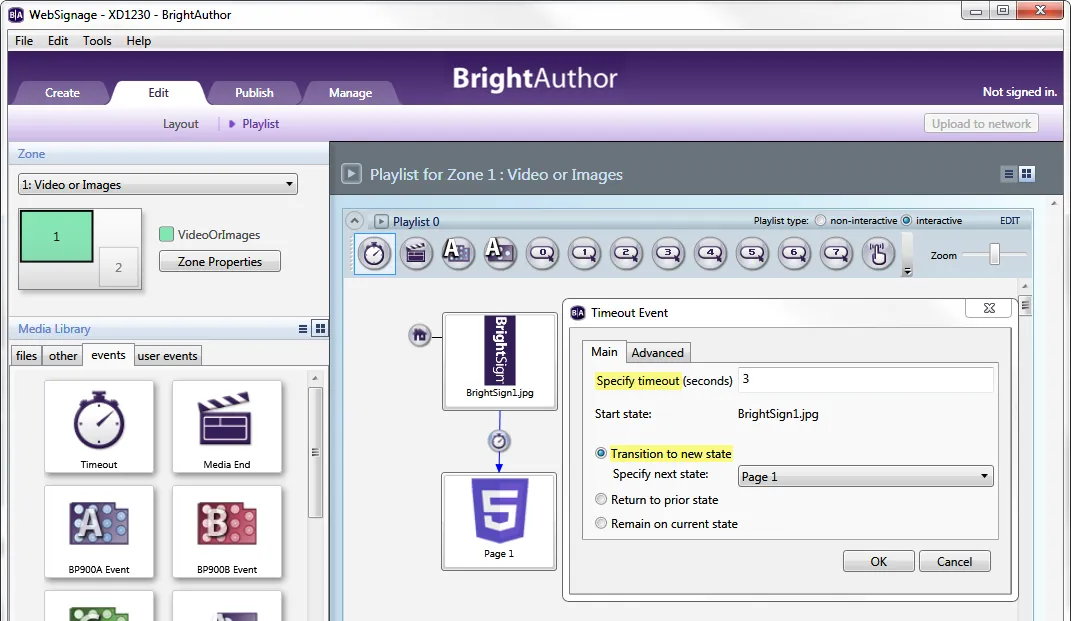
Task: Select the Timeout event icon in playlist toolbar
Action: (374, 254)
